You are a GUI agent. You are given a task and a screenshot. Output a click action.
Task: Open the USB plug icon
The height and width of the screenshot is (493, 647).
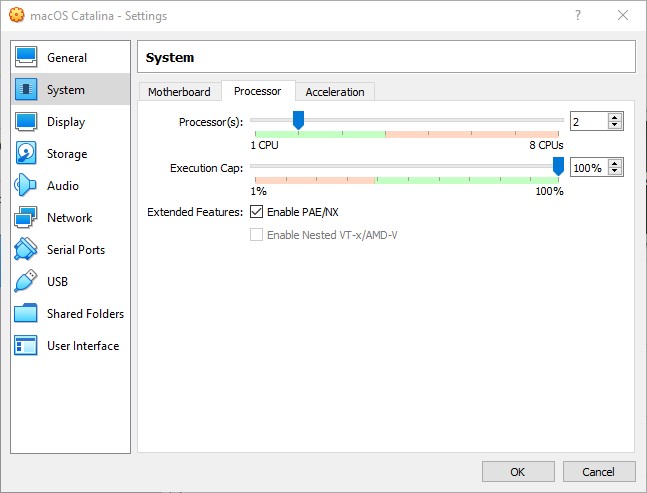pos(26,281)
